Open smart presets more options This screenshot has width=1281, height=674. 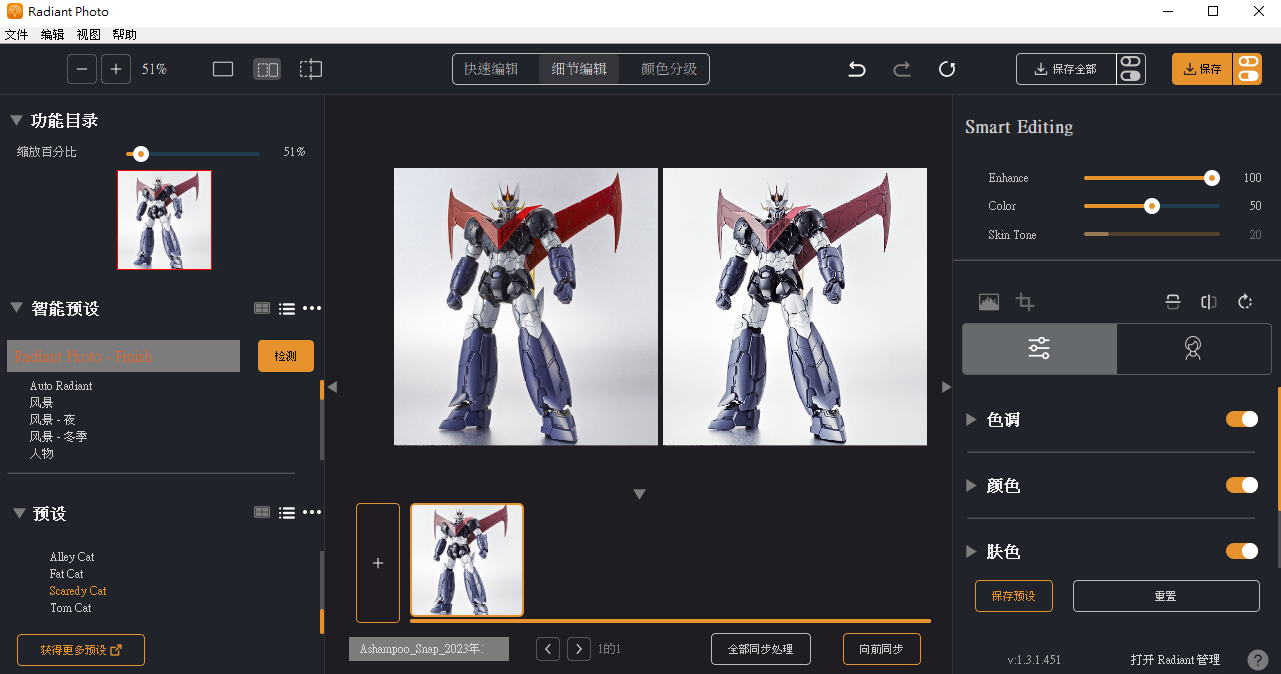tap(312, 309)
